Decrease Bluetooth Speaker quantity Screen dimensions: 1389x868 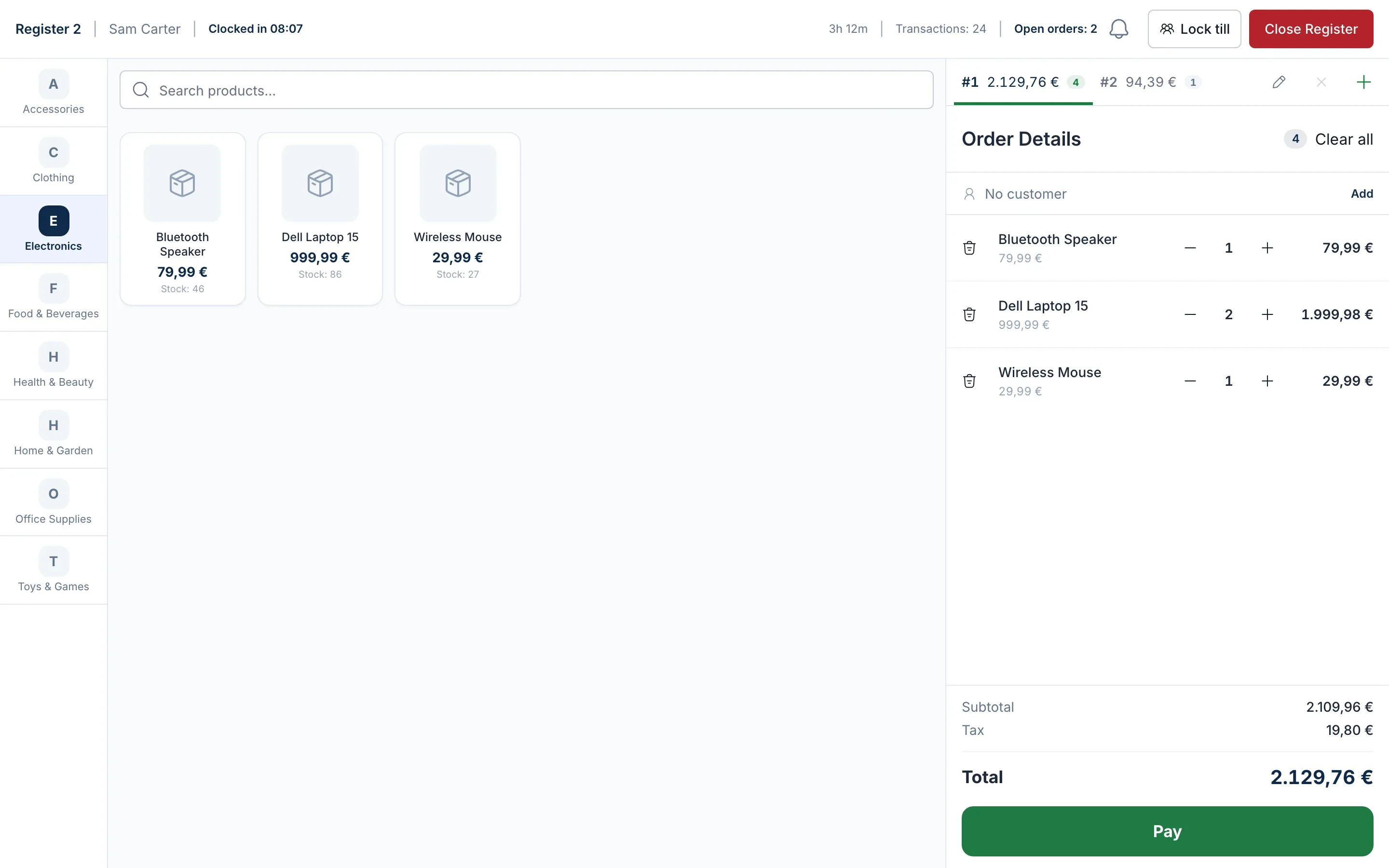(x=1190, y=248)
